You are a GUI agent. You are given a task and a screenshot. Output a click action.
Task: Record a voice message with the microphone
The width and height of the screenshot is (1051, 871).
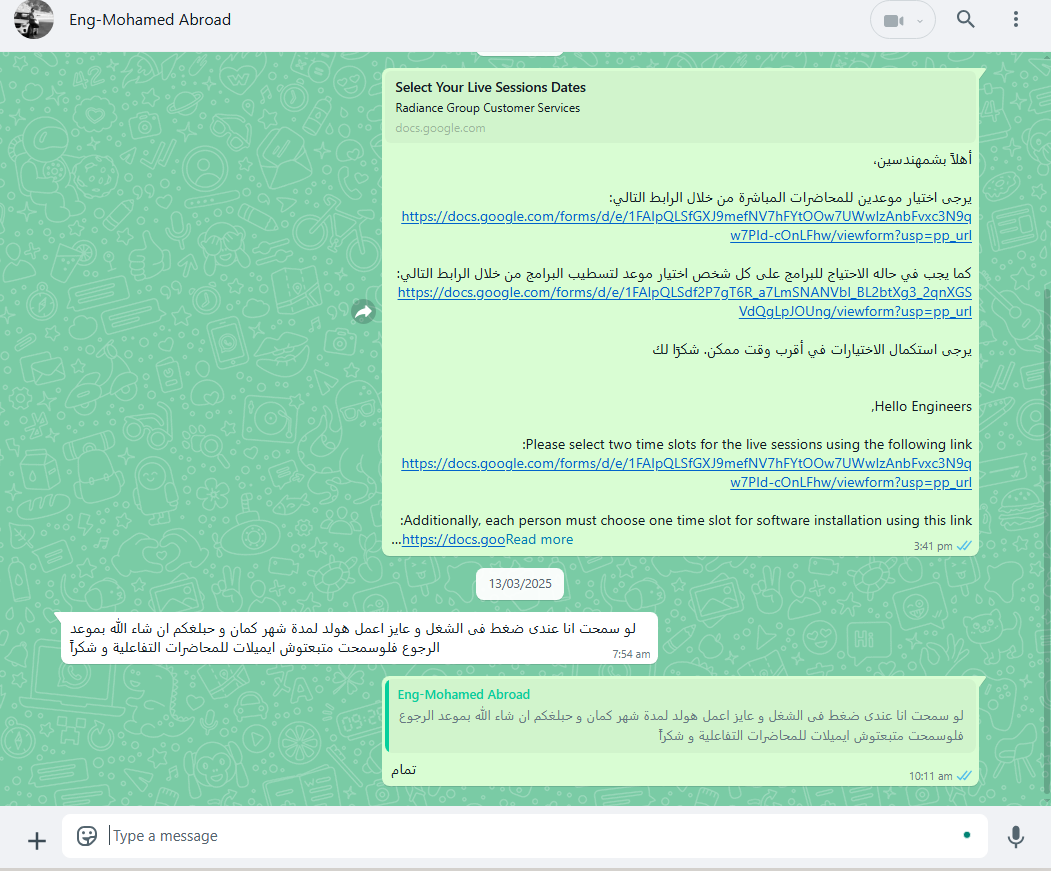(x=1015, y=836)
